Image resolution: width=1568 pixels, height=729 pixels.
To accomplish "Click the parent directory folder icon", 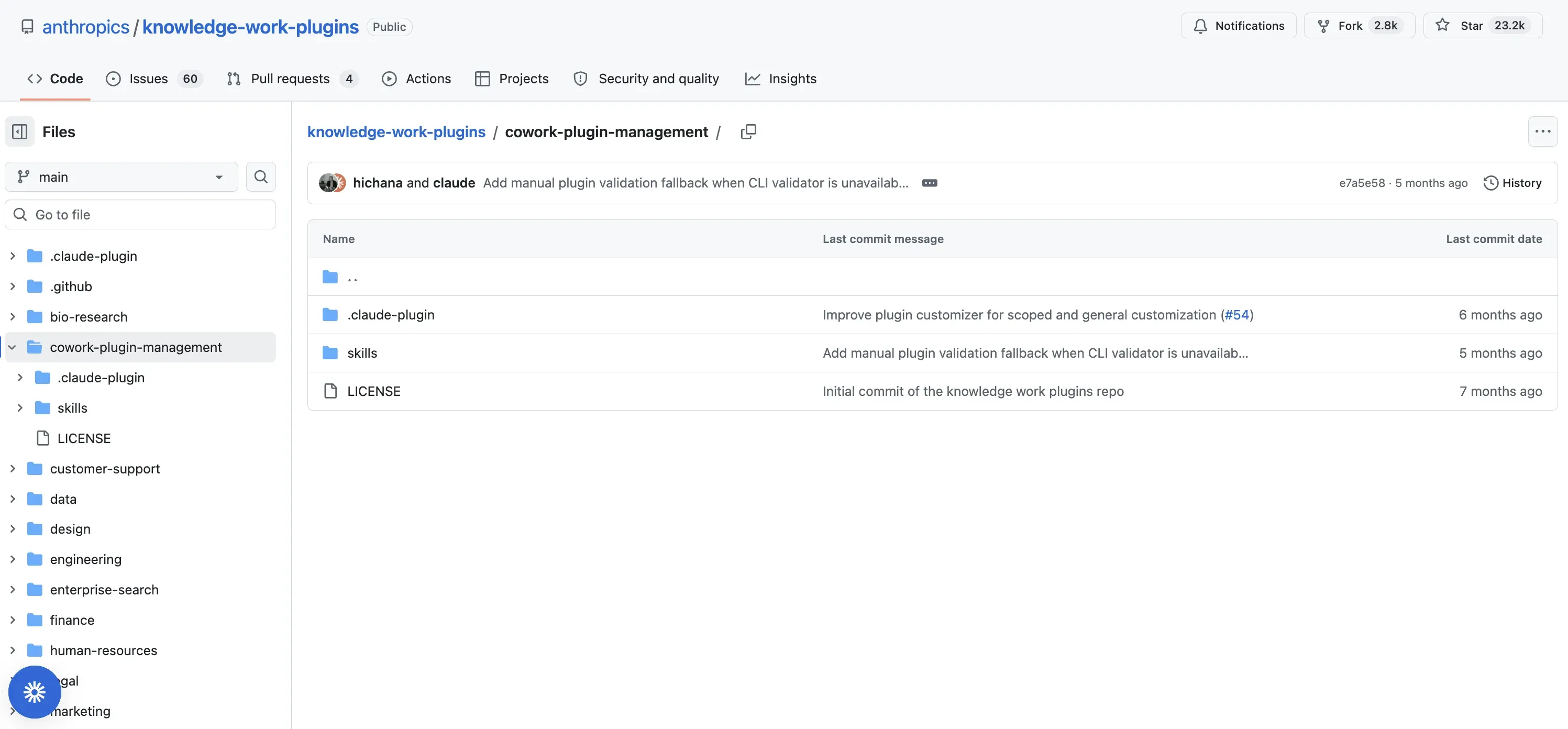I will pyautogui.click(x=330, y=277).
